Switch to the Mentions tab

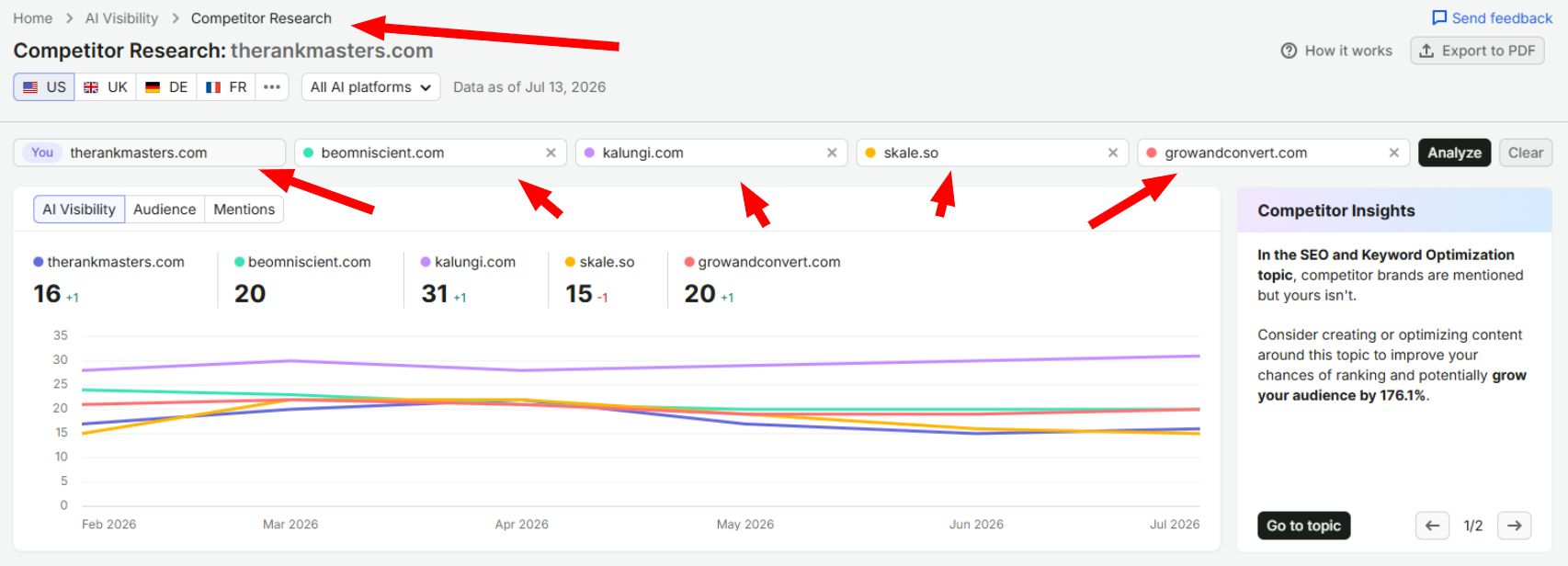244,209
